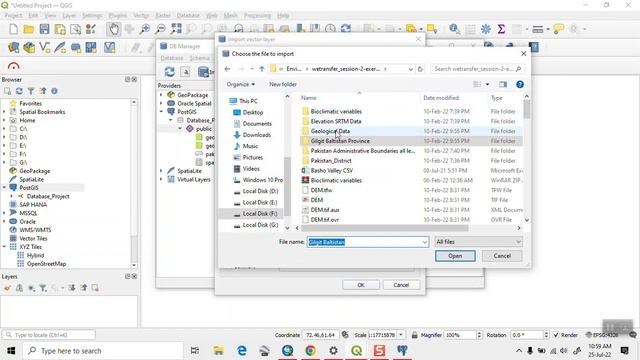Go up one folder level in file dialog

262,69
